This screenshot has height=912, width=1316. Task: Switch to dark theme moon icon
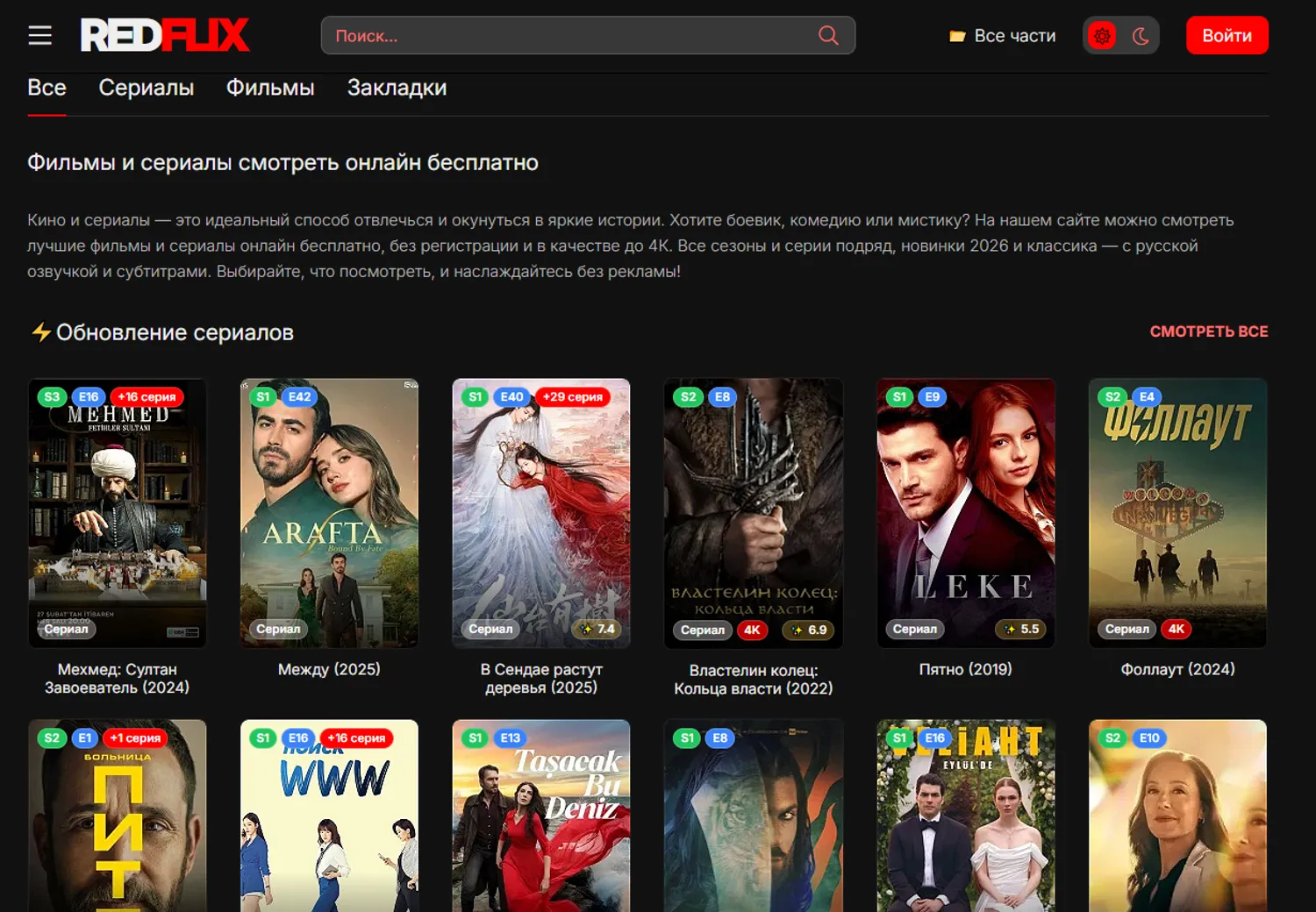[1141, 36]
